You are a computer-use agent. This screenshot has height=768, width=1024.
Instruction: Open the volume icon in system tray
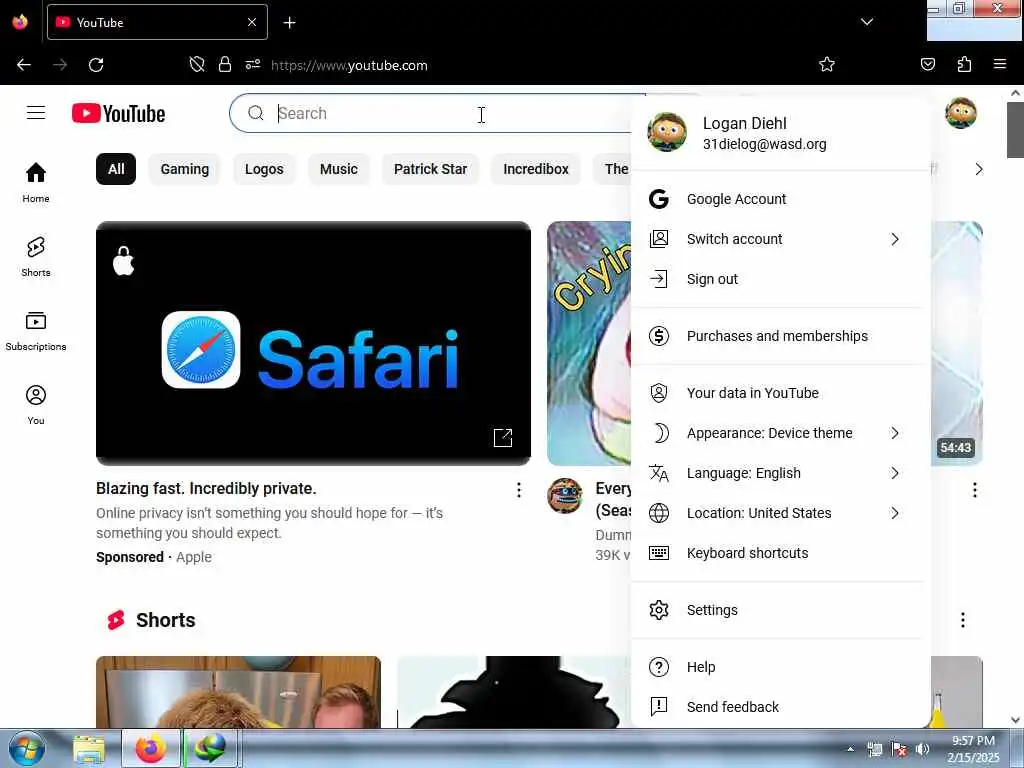(922, 749)
